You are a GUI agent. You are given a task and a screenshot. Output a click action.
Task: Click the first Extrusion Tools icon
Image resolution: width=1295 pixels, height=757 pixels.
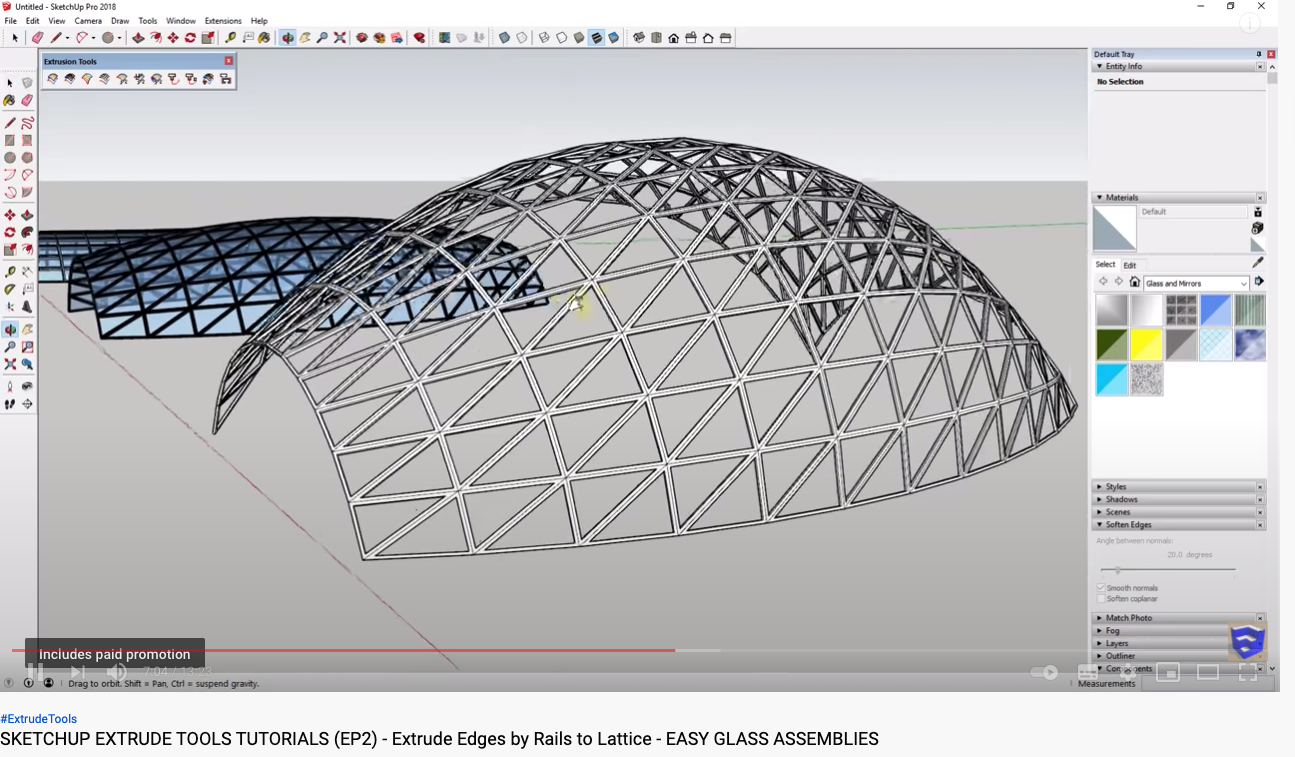click(x=52, y=79)
